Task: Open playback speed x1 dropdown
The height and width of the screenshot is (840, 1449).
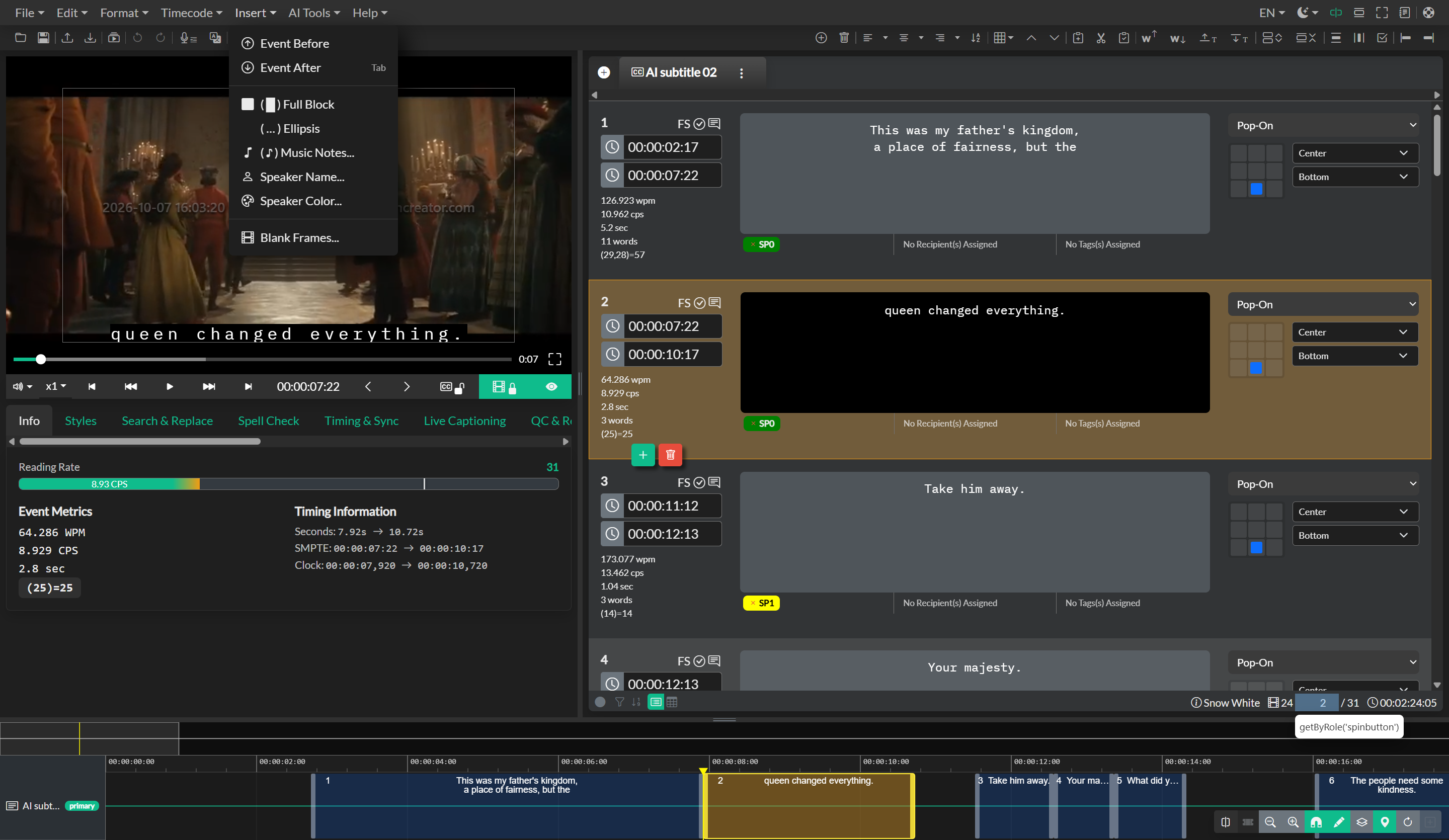Action: (x=55, y=386)
